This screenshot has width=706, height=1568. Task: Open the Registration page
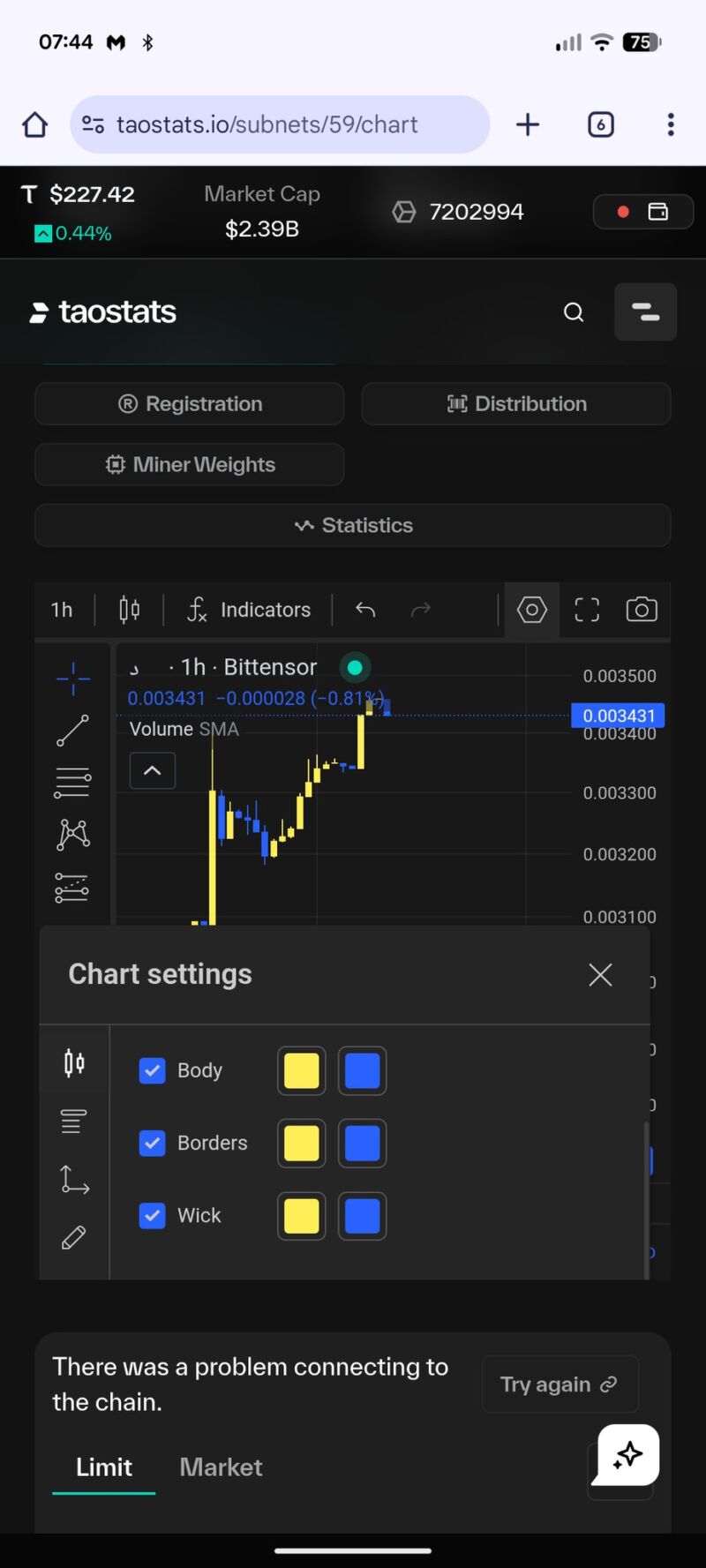190,404
